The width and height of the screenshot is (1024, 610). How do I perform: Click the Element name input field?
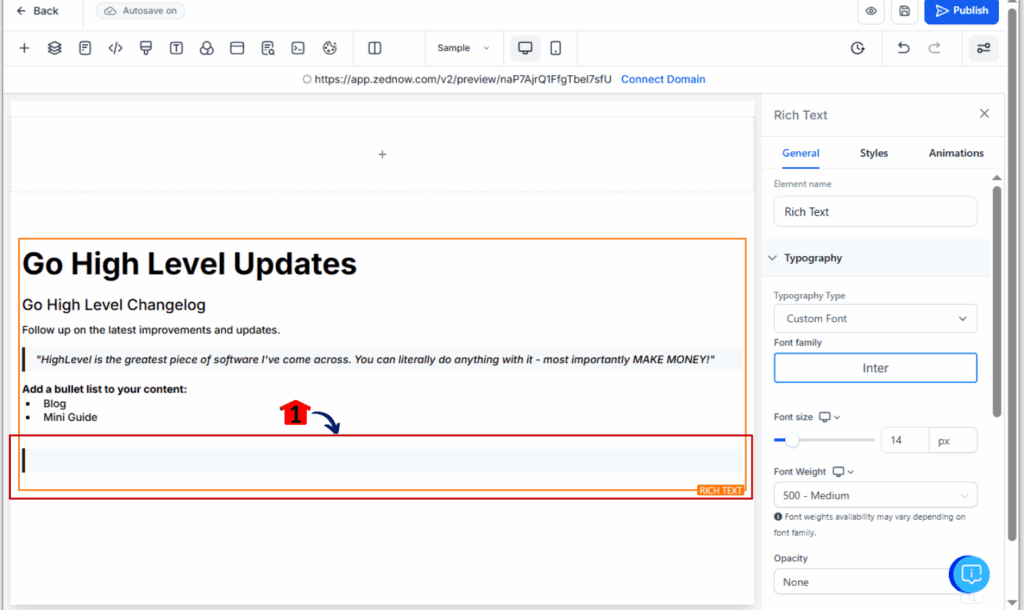tap(875, 212)
